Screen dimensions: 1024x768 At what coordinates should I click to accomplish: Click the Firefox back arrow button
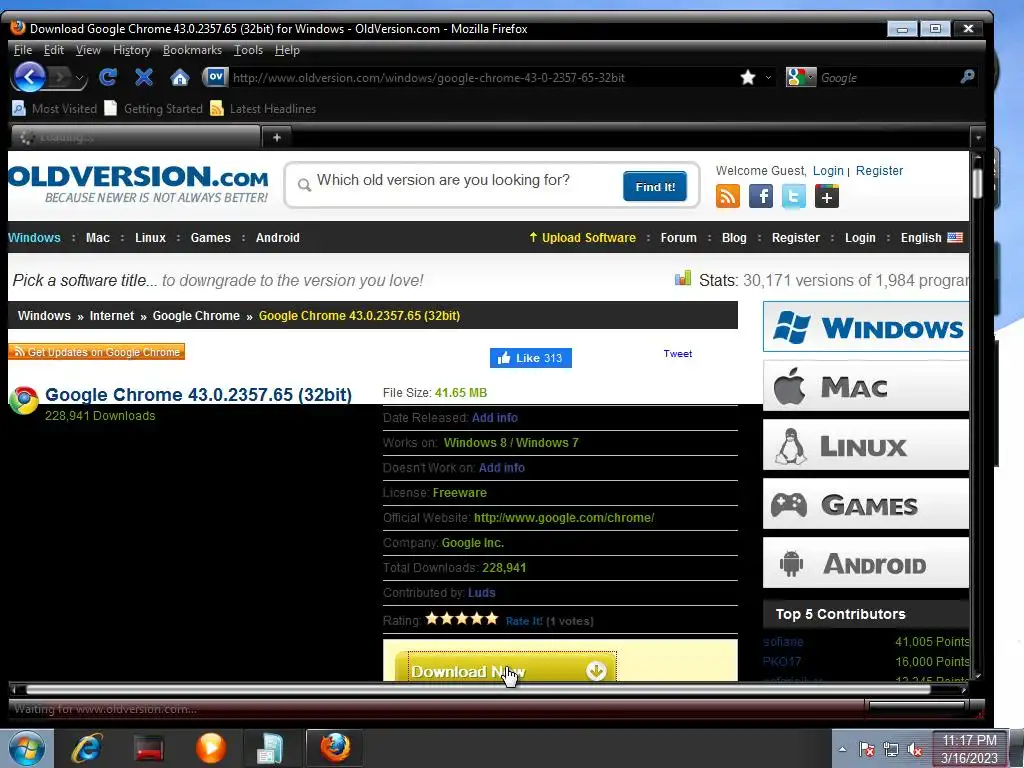coord(29,78)
